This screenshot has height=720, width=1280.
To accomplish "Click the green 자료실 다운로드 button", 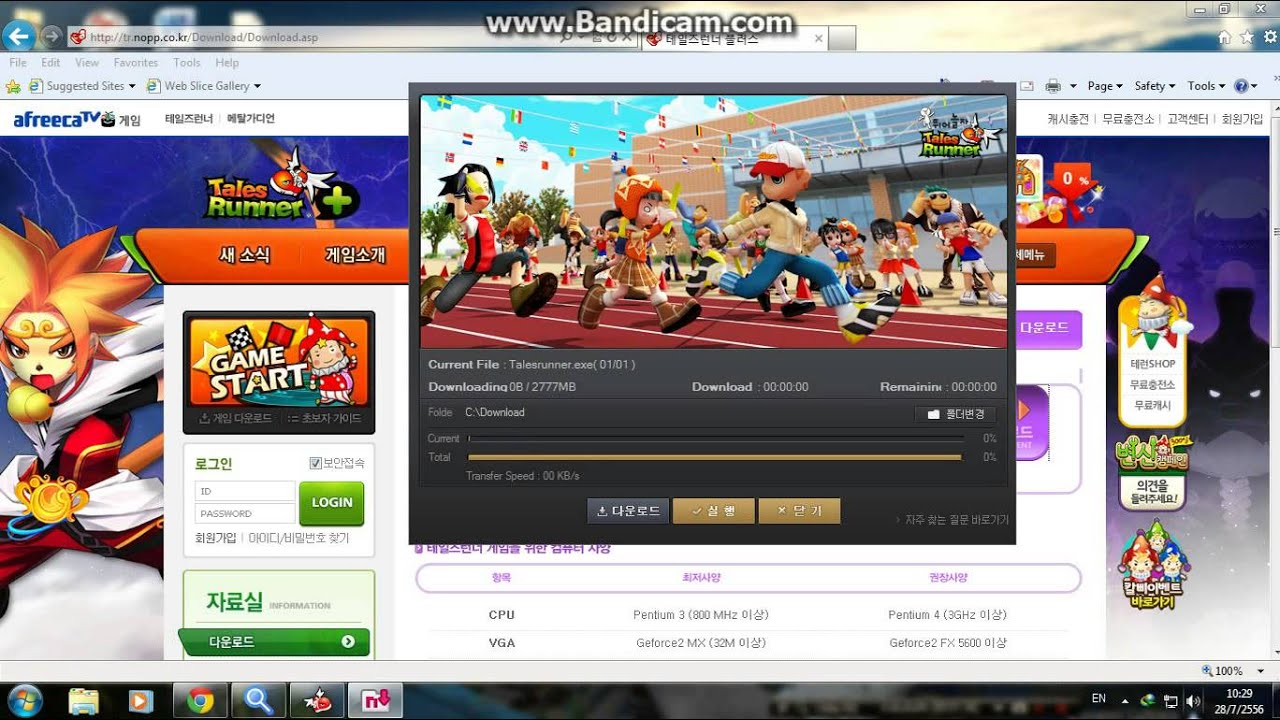I will click(274, 642).
